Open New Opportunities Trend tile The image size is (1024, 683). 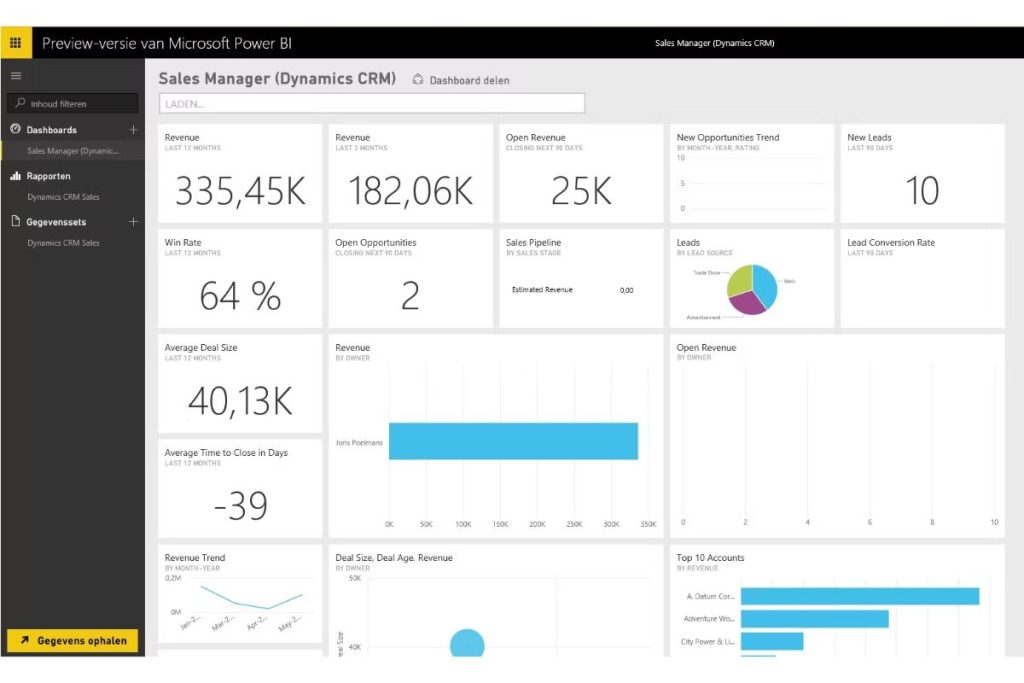tap(752, 173)
